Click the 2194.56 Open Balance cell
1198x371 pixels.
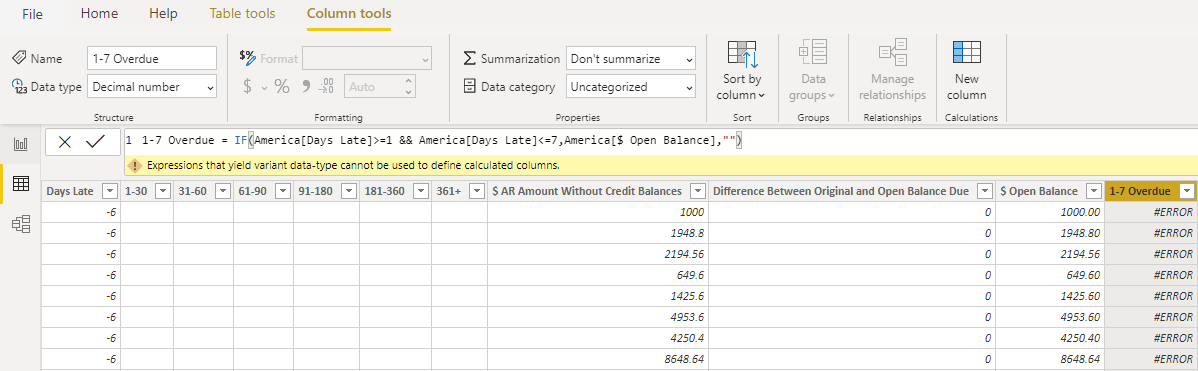coord(1050,253)
